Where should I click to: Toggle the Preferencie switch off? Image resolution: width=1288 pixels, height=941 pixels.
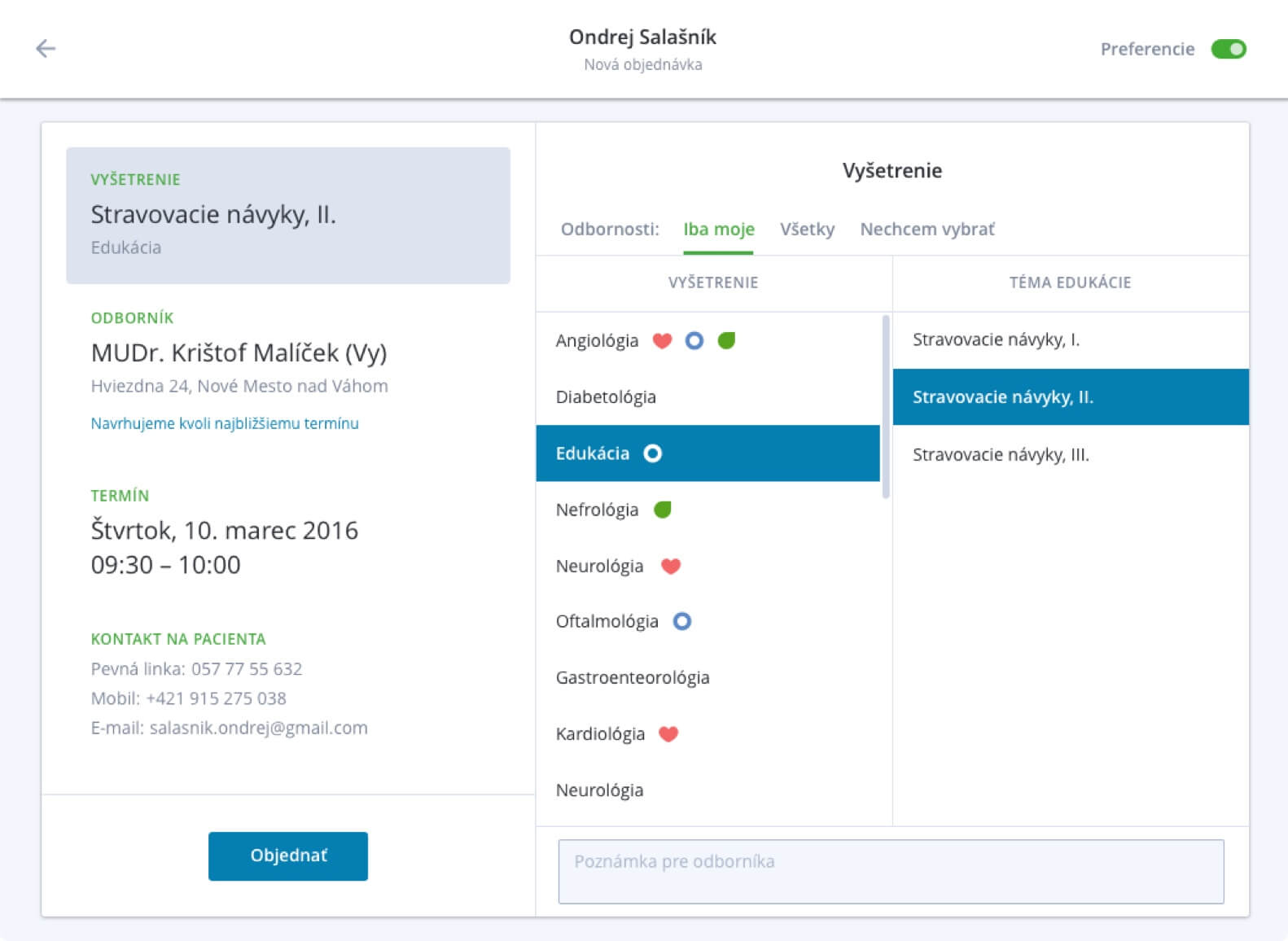[1228, 49]
